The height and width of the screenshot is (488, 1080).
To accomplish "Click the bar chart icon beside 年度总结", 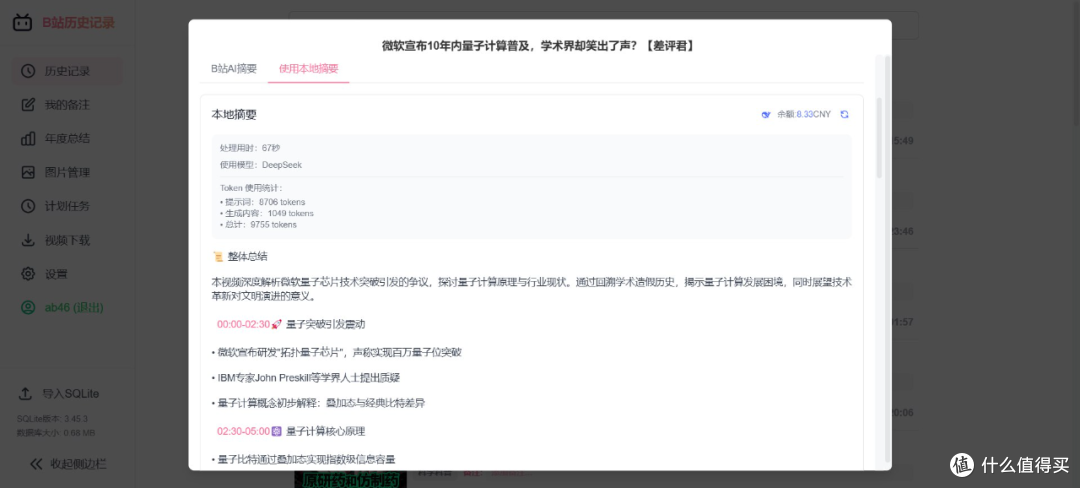I will [x=28, y=138].
